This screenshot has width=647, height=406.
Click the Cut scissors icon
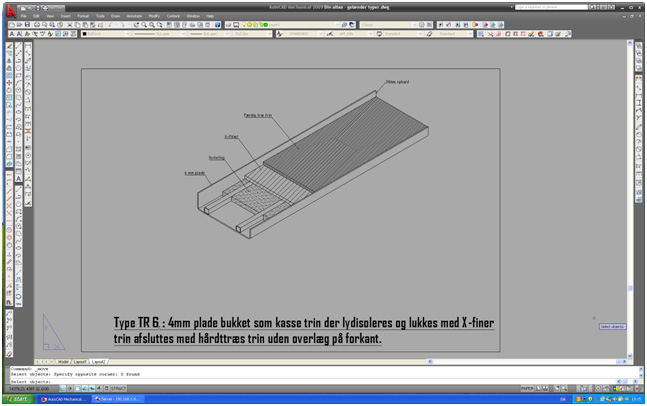pos(70,25)
